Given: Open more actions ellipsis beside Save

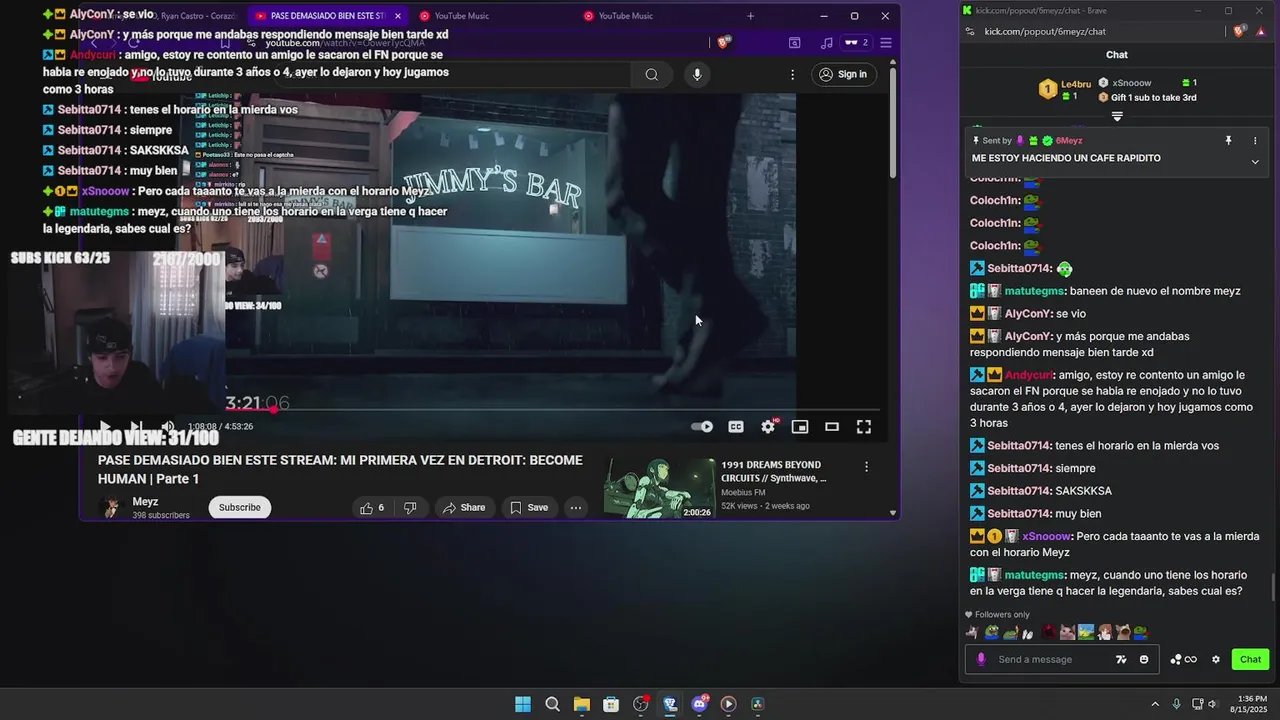Looking at the screenshot, I should pyautogui.click(x=575, y=507).
